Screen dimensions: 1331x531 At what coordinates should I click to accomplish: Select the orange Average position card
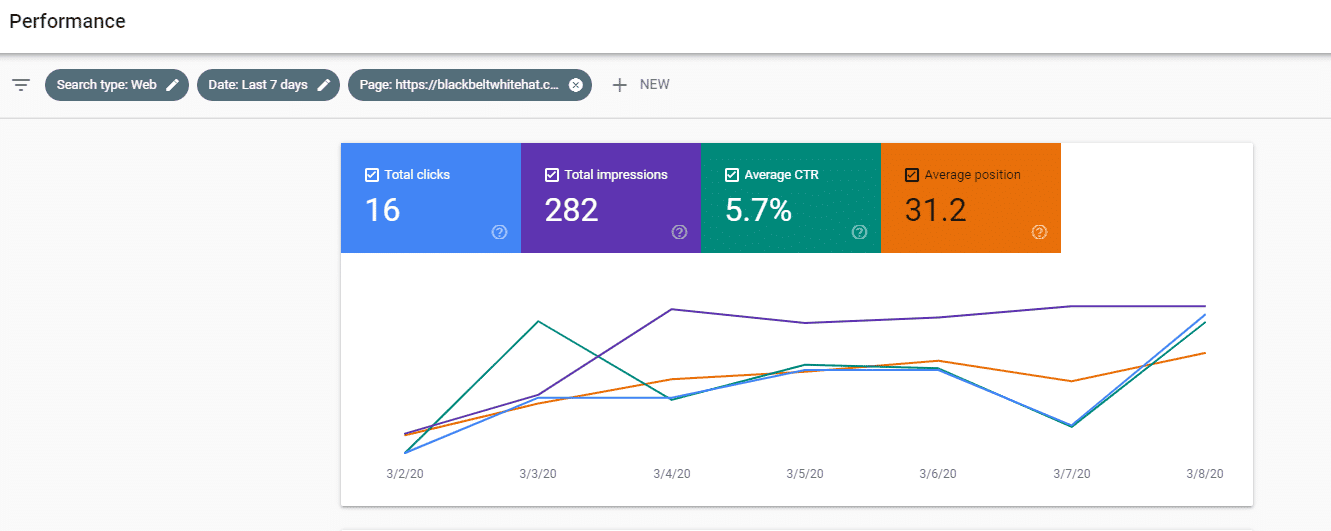(x=971, y=198)
